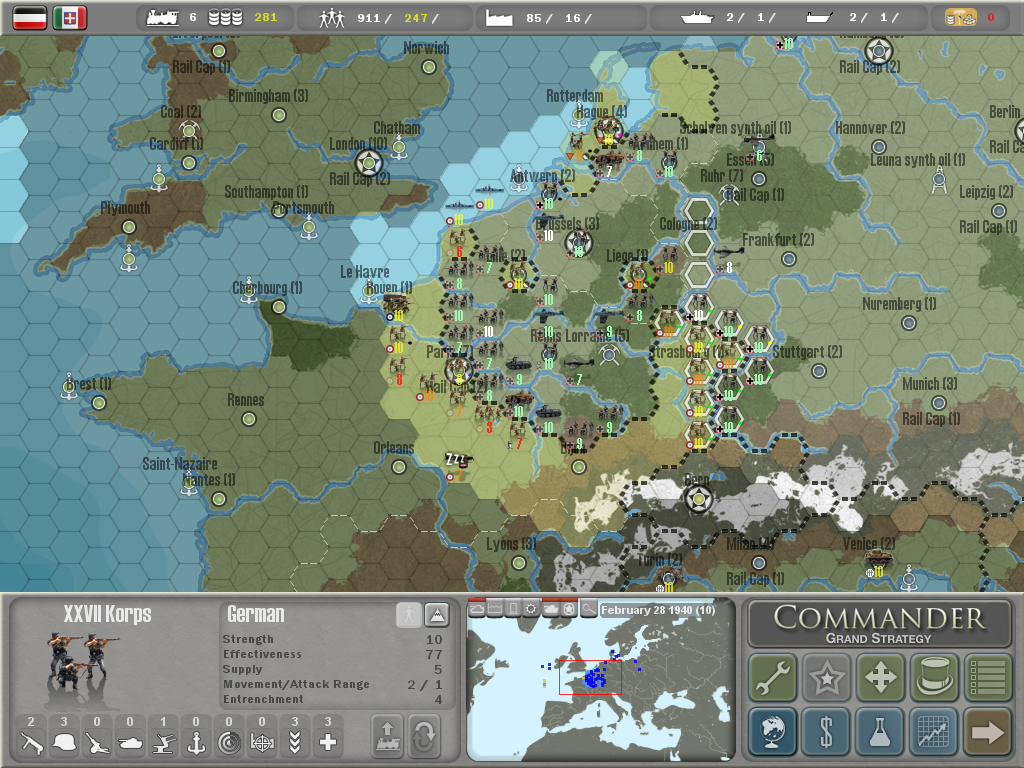Click the Lyons city marker
1024x768 pixels.
click(519, 562)
